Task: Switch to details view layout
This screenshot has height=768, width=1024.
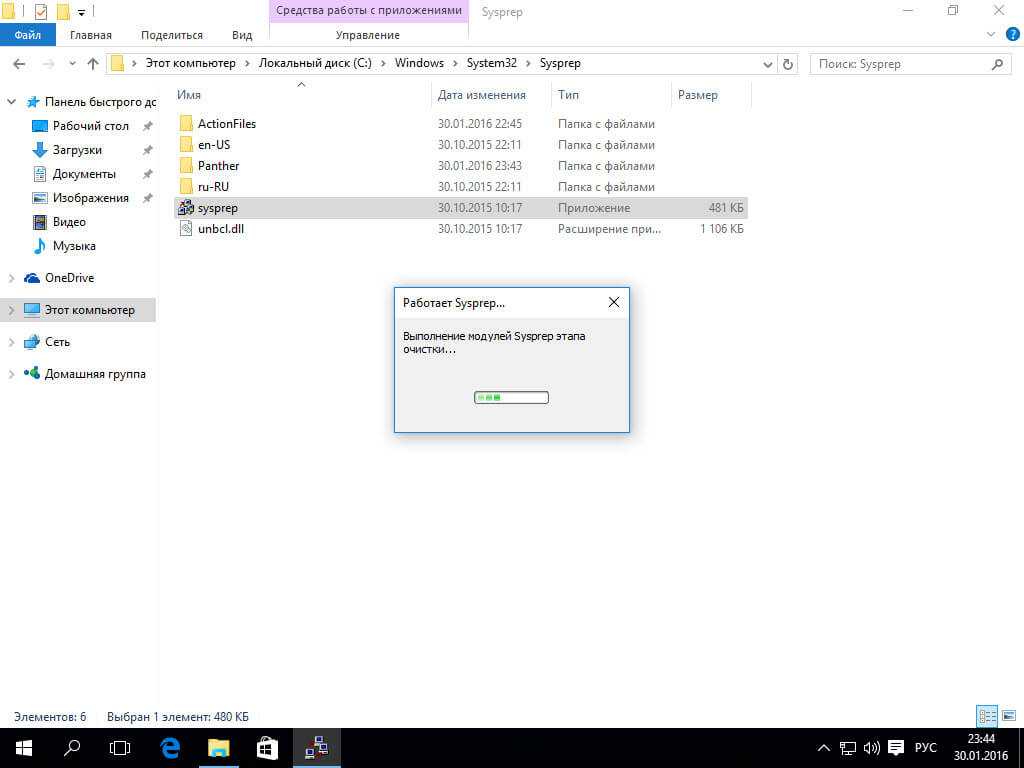Action: [x=987, y=716]
